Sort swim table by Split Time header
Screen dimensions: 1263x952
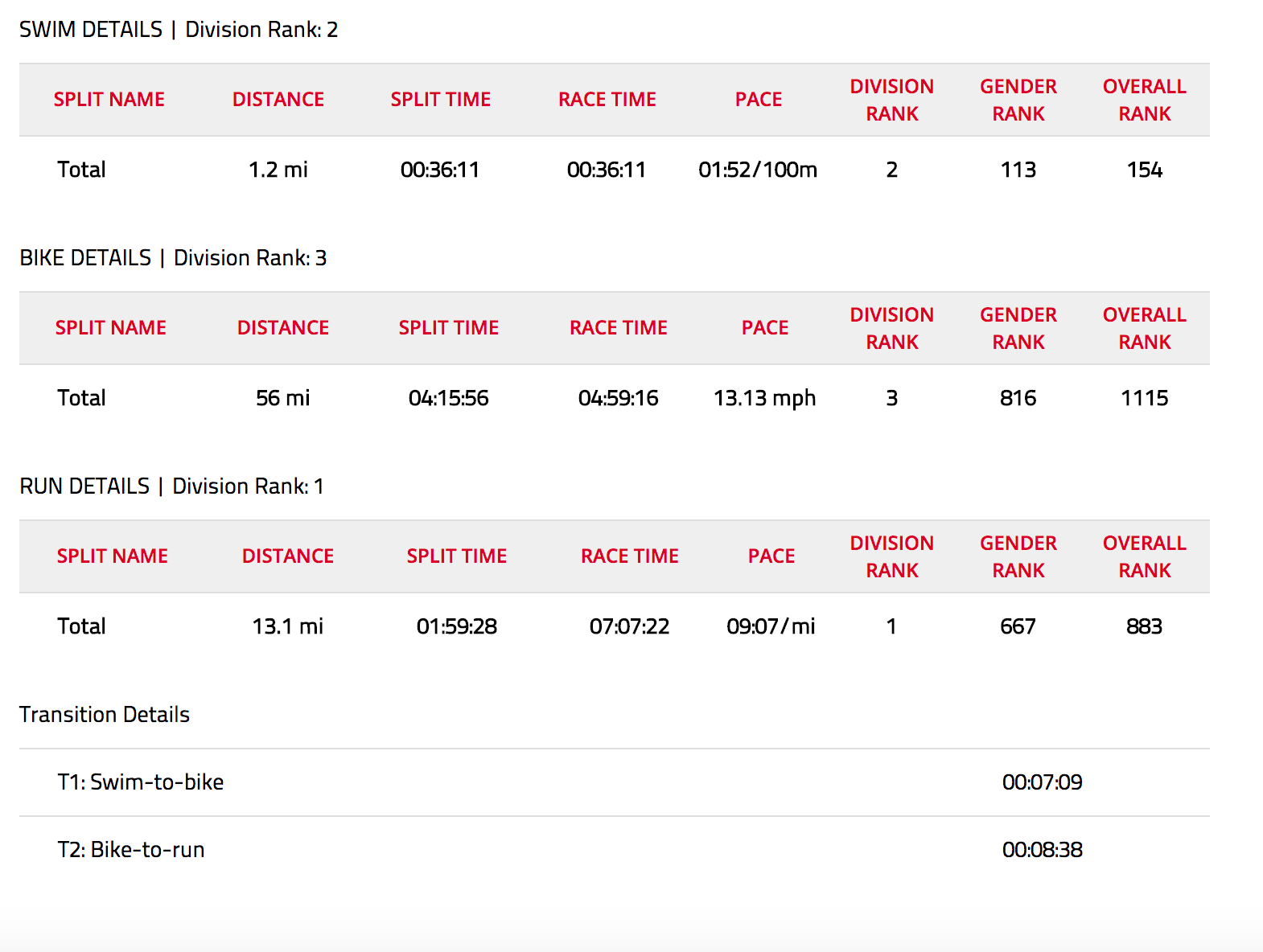(440, 100)
